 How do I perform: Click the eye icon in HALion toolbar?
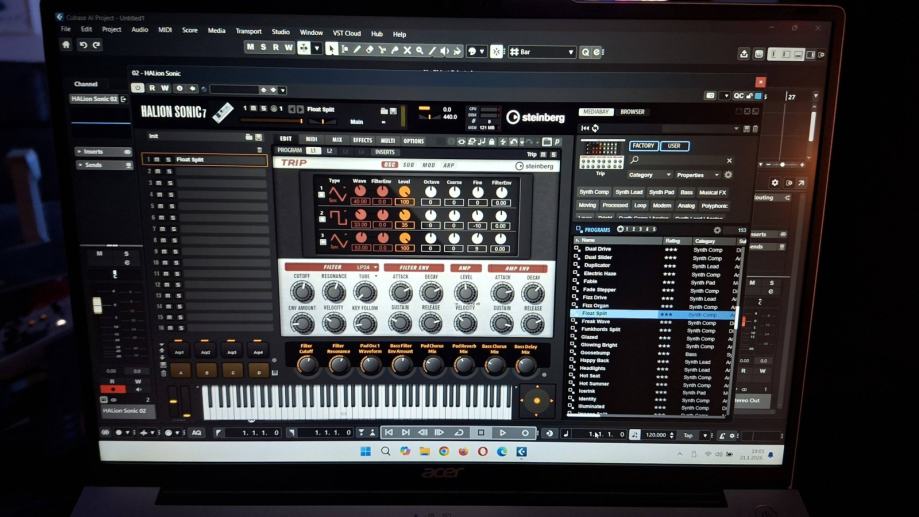point(461,141)
